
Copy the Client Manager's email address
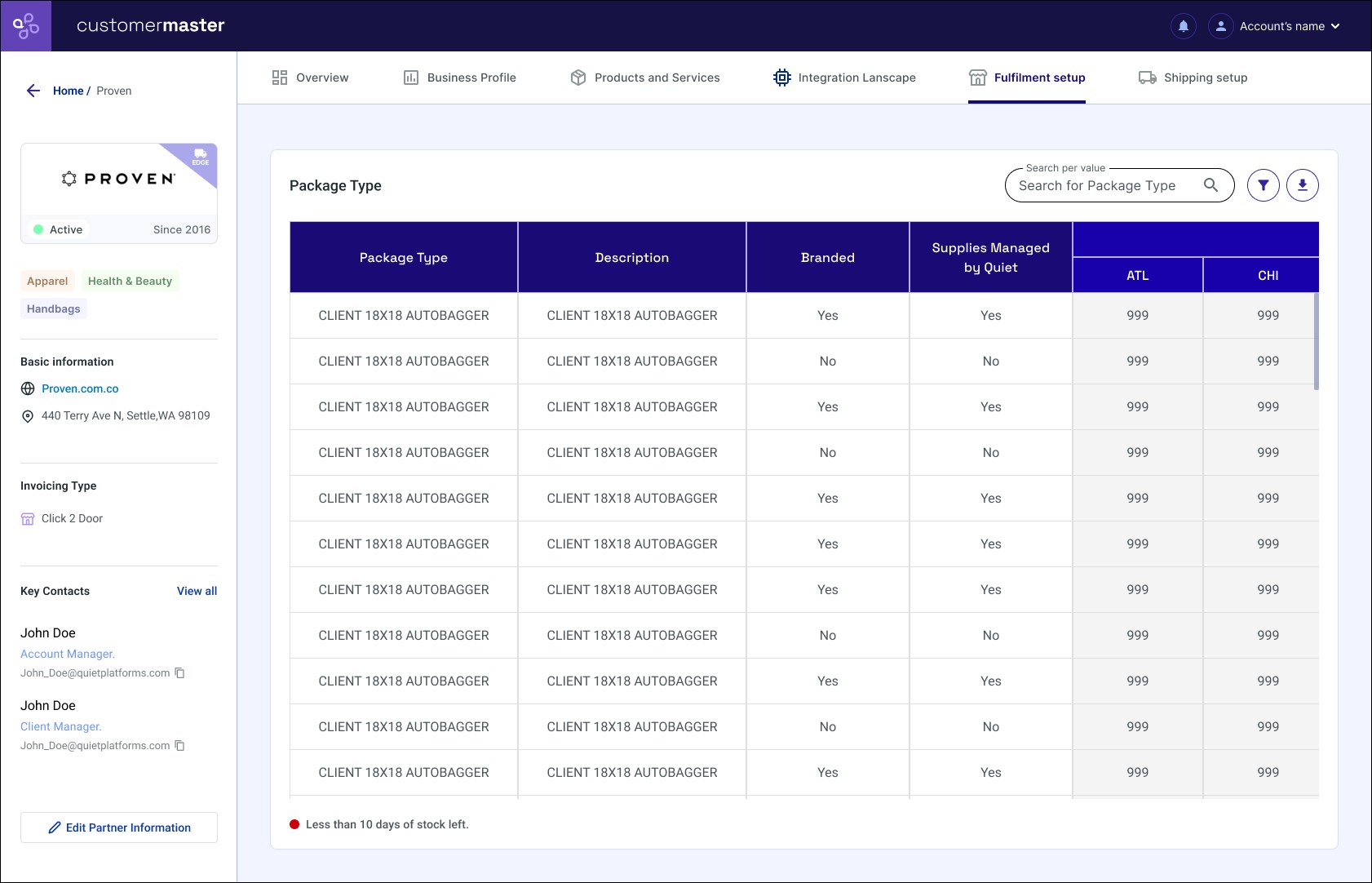pos(180,746)
